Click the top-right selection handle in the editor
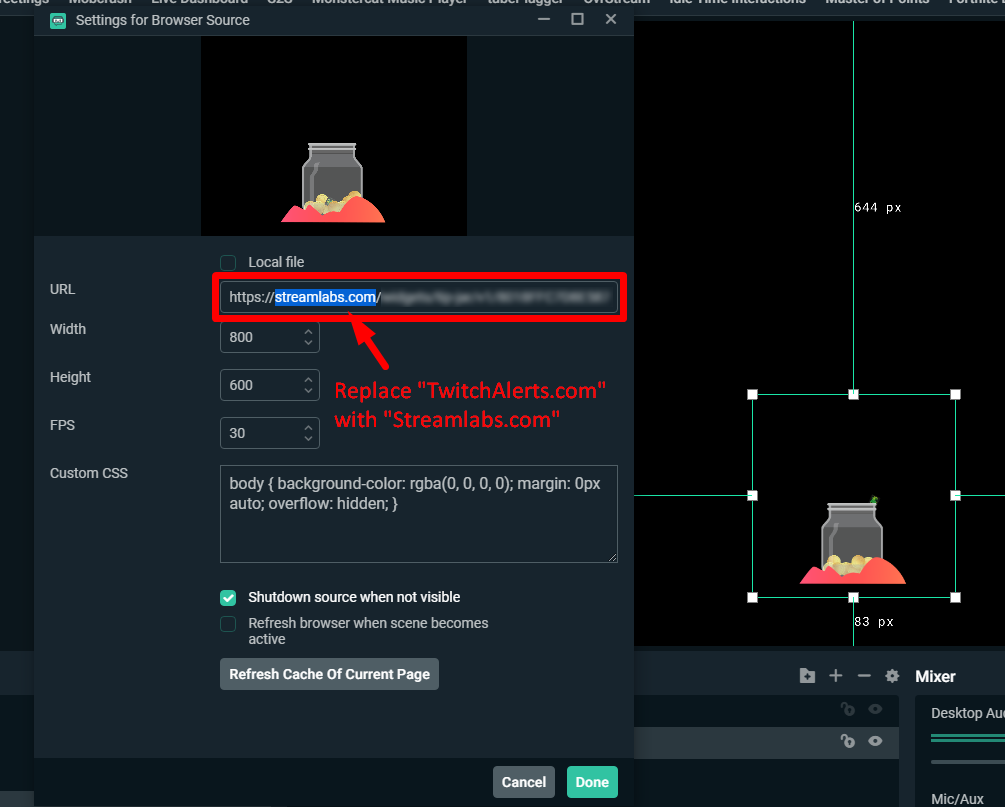The height and width of the screenshot is (807, 1005). click(x=956, y=395)
